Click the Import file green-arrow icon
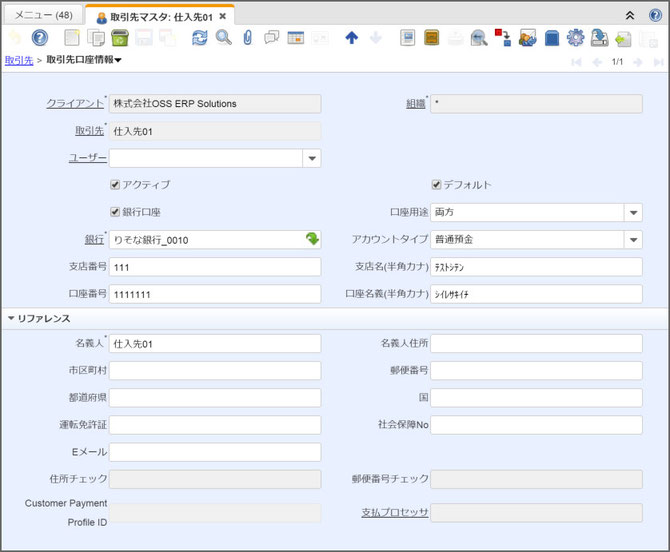The width and height of the screenshot is (670, 552). click(x=623, y=39)
